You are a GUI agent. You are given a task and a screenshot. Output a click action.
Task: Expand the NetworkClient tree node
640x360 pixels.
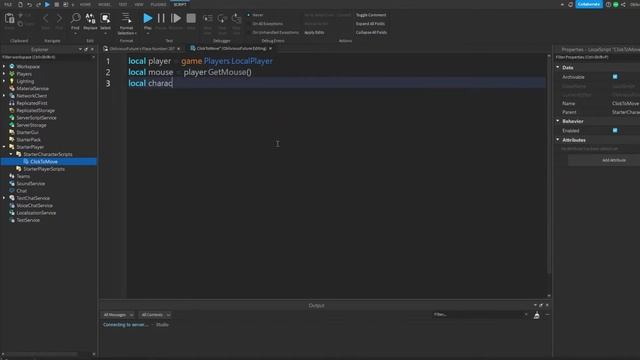pyautogui.click(x=4, y=96)
